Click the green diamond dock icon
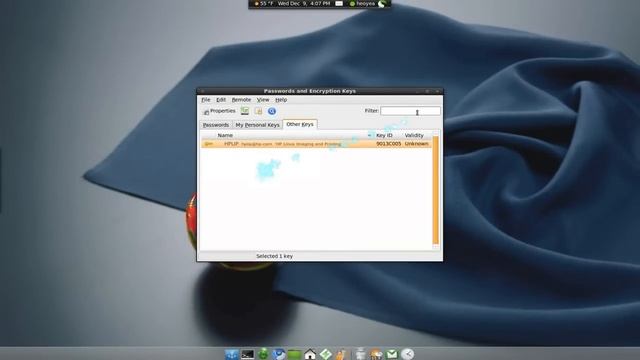640x360 pixels. coord(325,354)
